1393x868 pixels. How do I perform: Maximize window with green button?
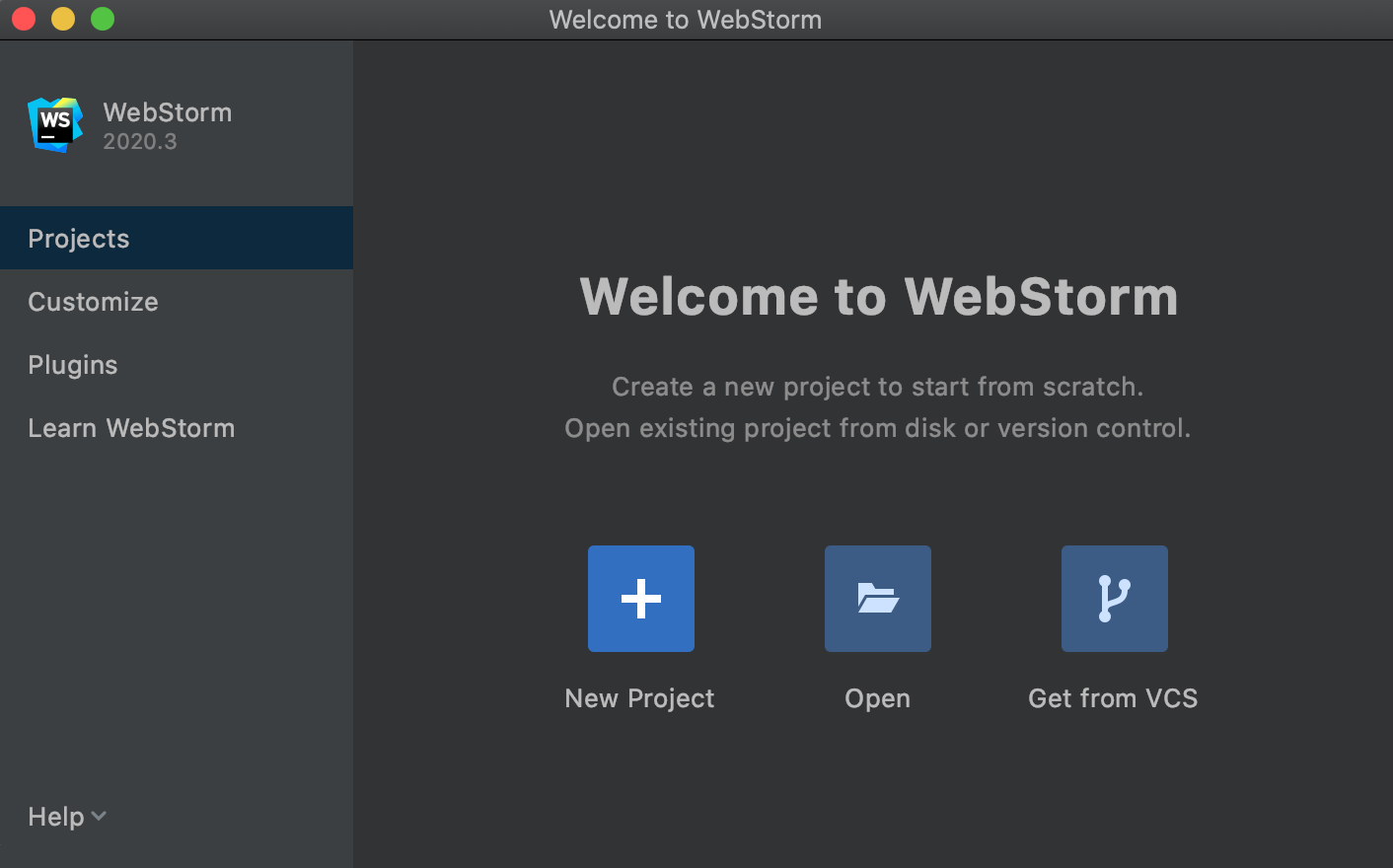click(103, 19)
